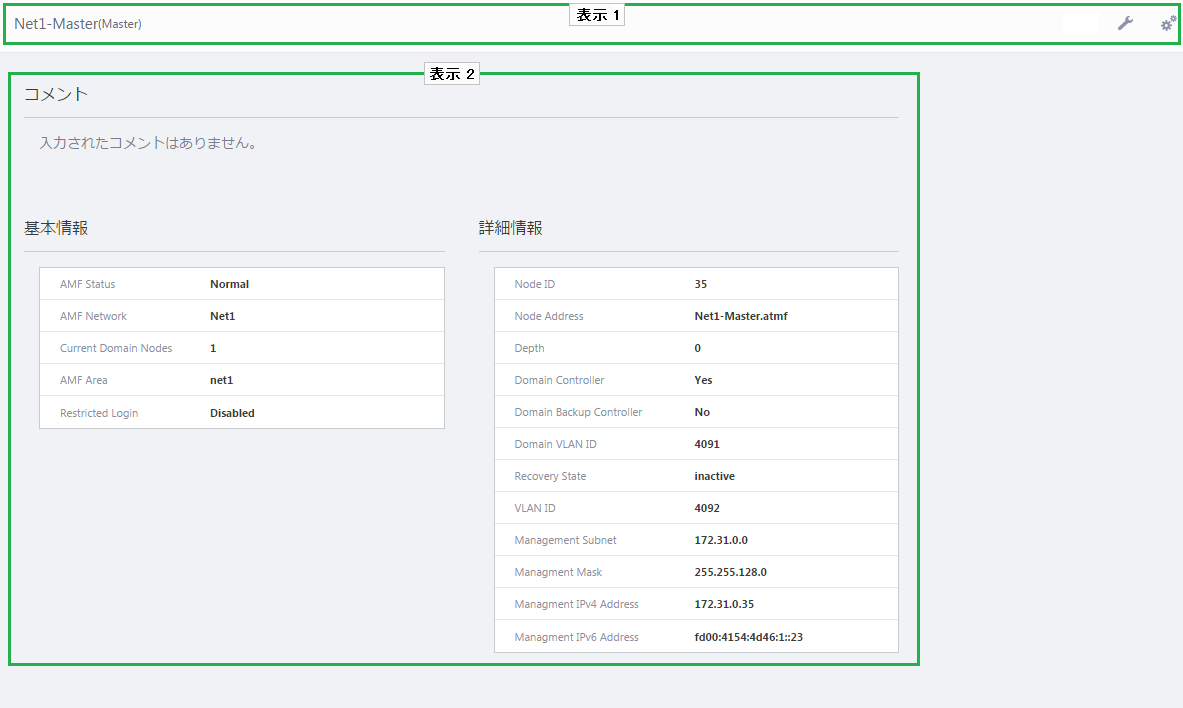Select the 基本情報 heading
Screen dimensions: 1183x708
click(56, 228)
